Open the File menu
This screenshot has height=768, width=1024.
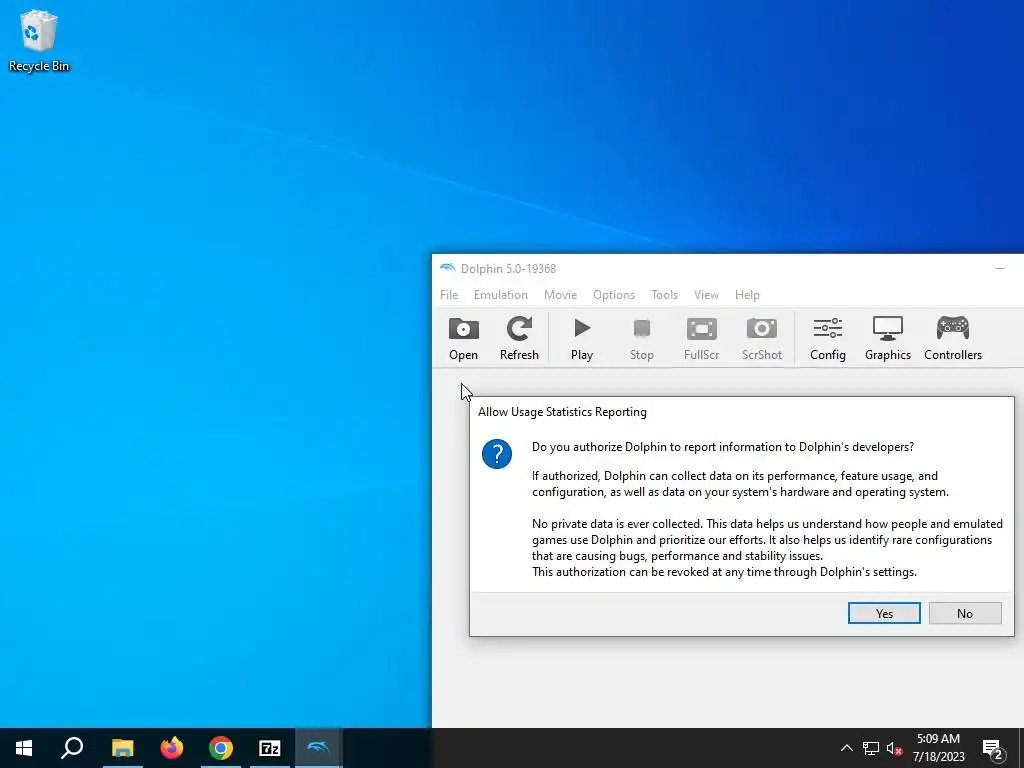[449, 295]
